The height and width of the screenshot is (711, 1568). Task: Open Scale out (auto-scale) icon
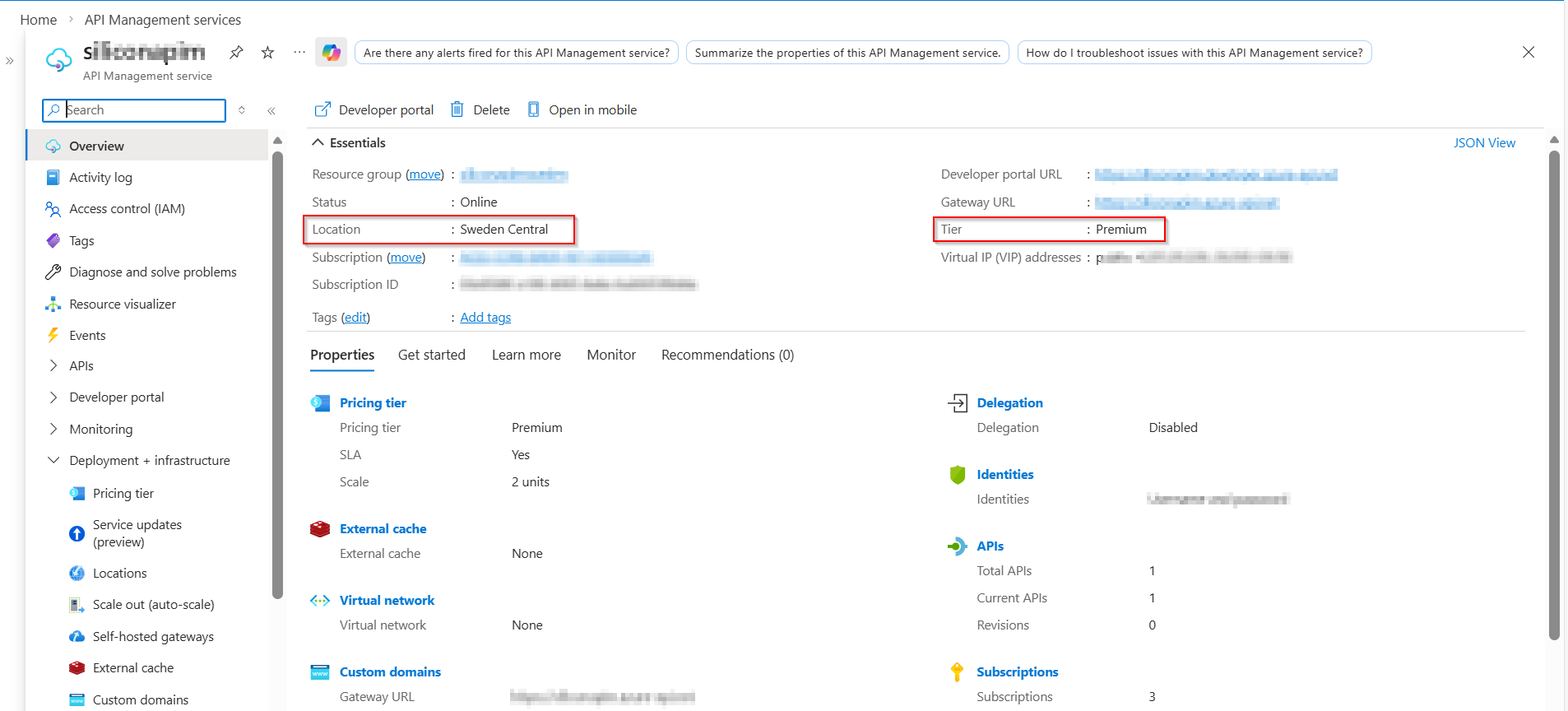(x=77, y=605)
